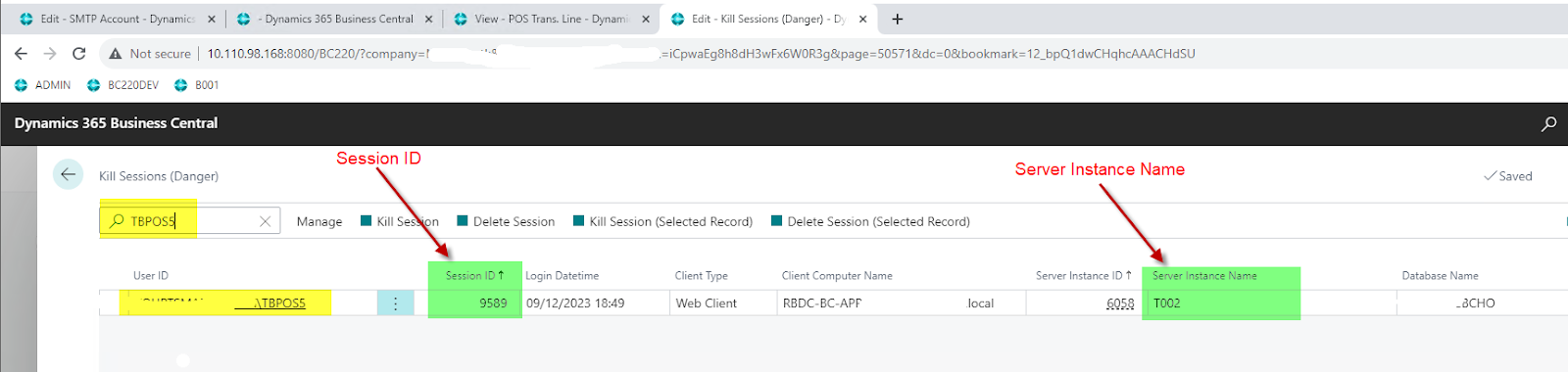The height and width of the screenshot is (372, 1568).
Task: Open a new browser tab
Action: coord(898,19)
